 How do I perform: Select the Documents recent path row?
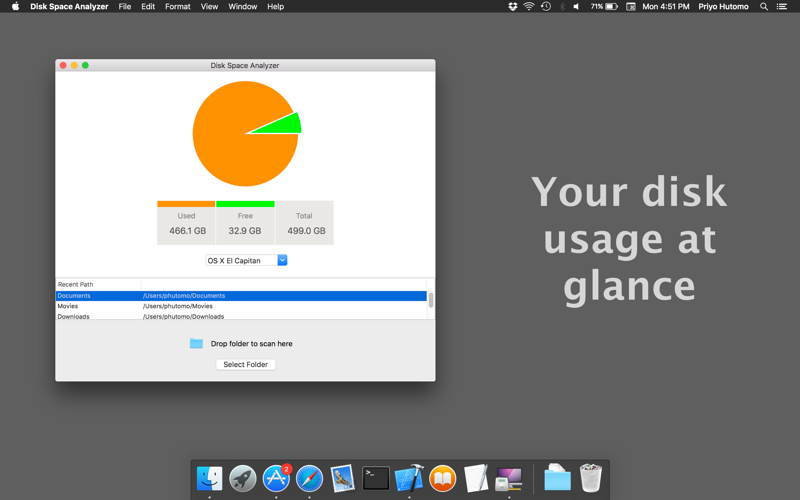click(x=241, y=296)
